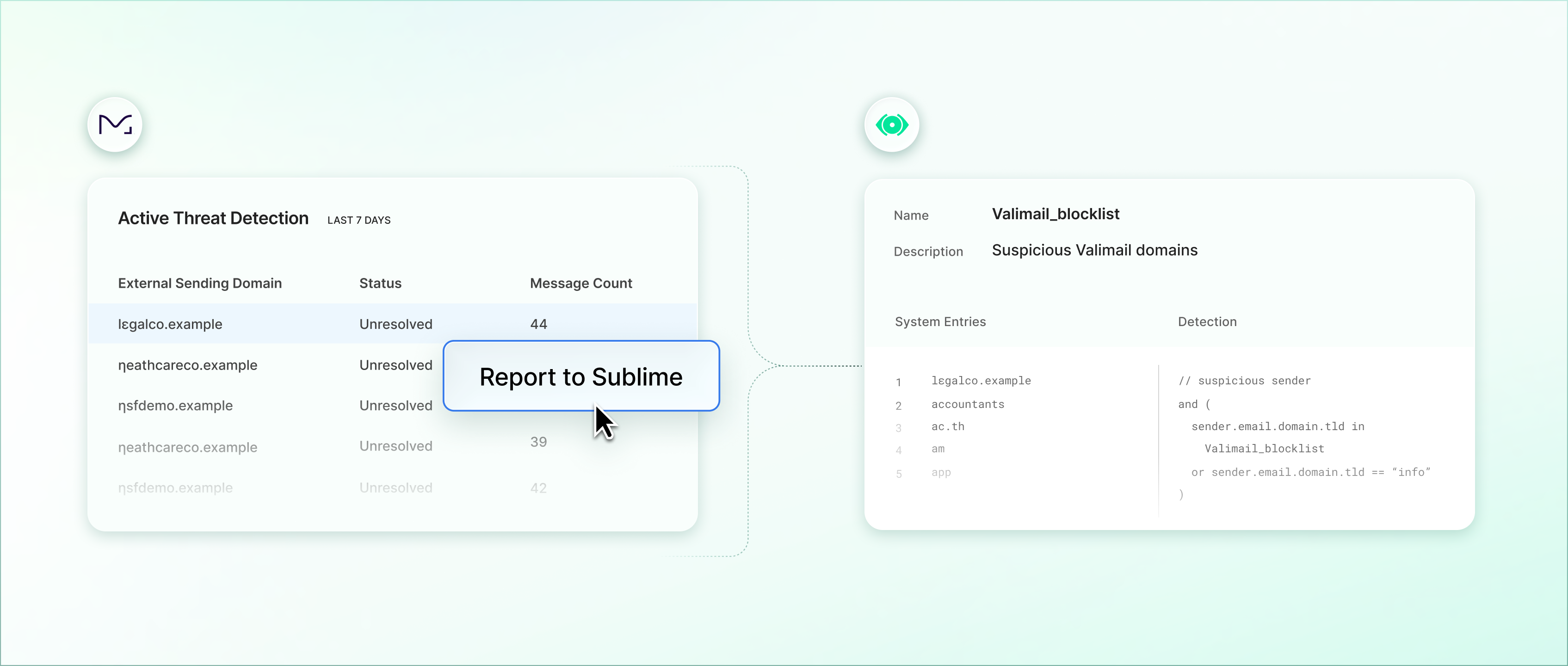The image size is (1568, 666).
Task: Select the accountants system entry
Action: 968,404
